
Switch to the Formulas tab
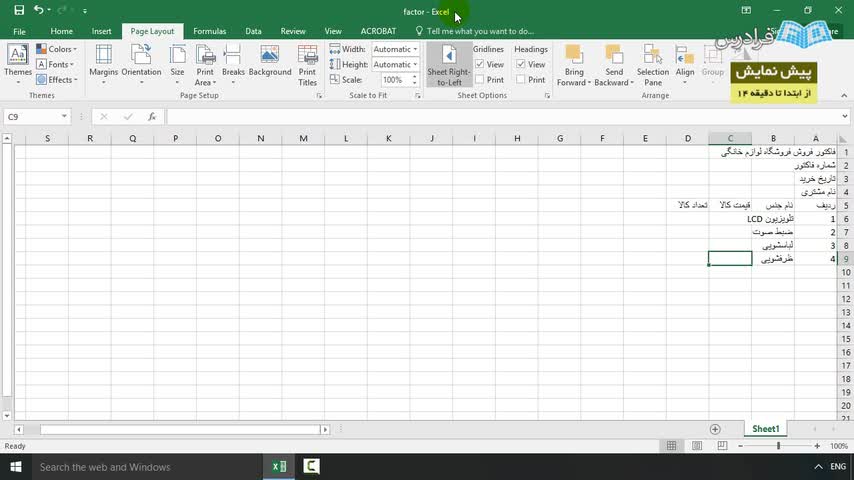(210, 32)
